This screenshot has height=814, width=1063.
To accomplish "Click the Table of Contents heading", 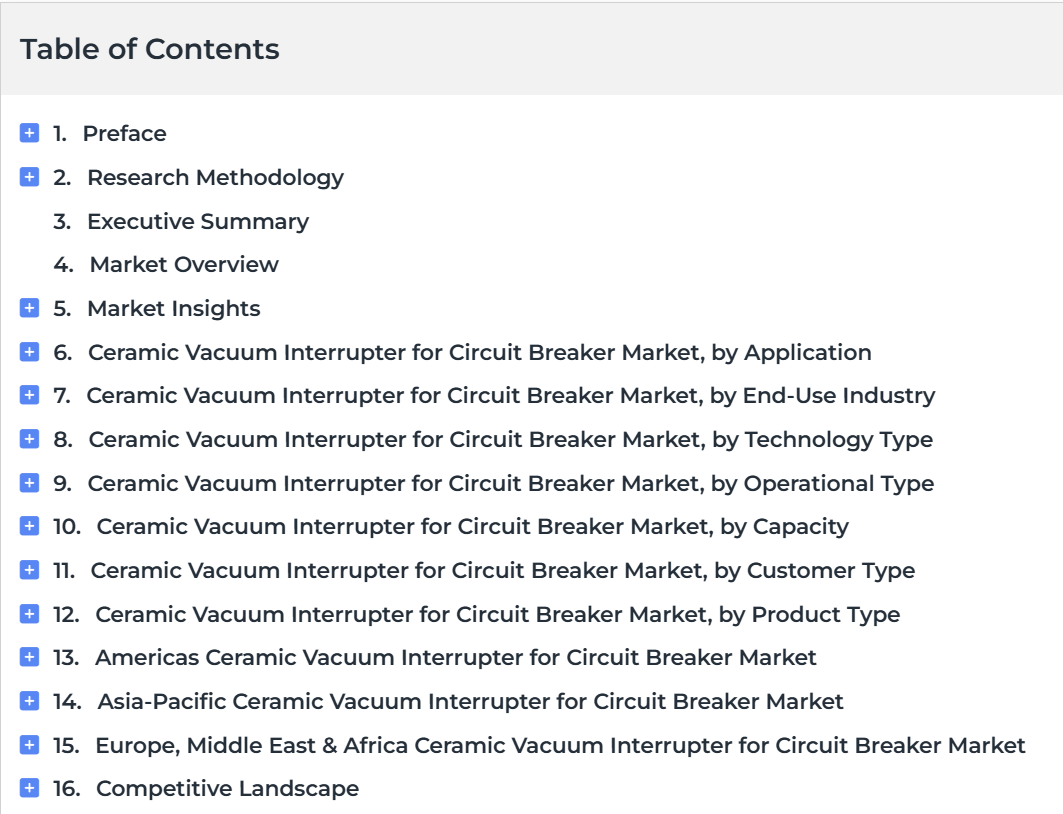I will (150, 49).
